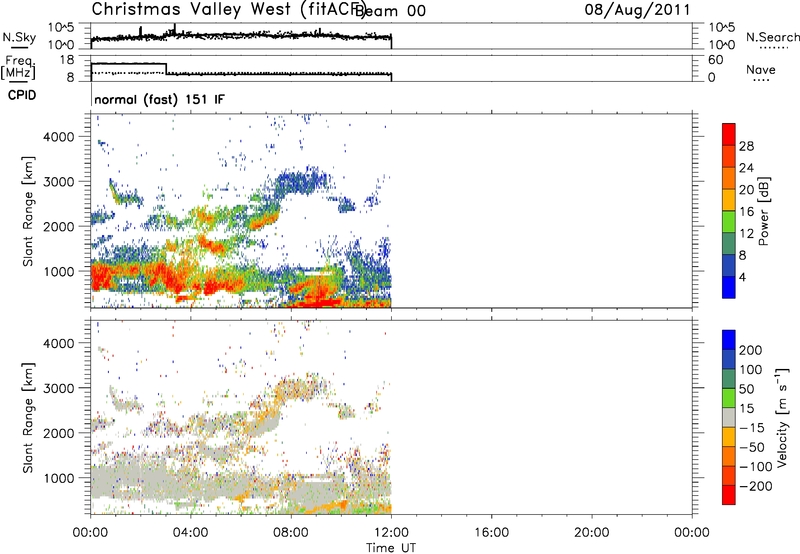This screenshot has height=554, width=800.
Task: Select the '12' value on Power colorbar
Action: coord(746,234)
